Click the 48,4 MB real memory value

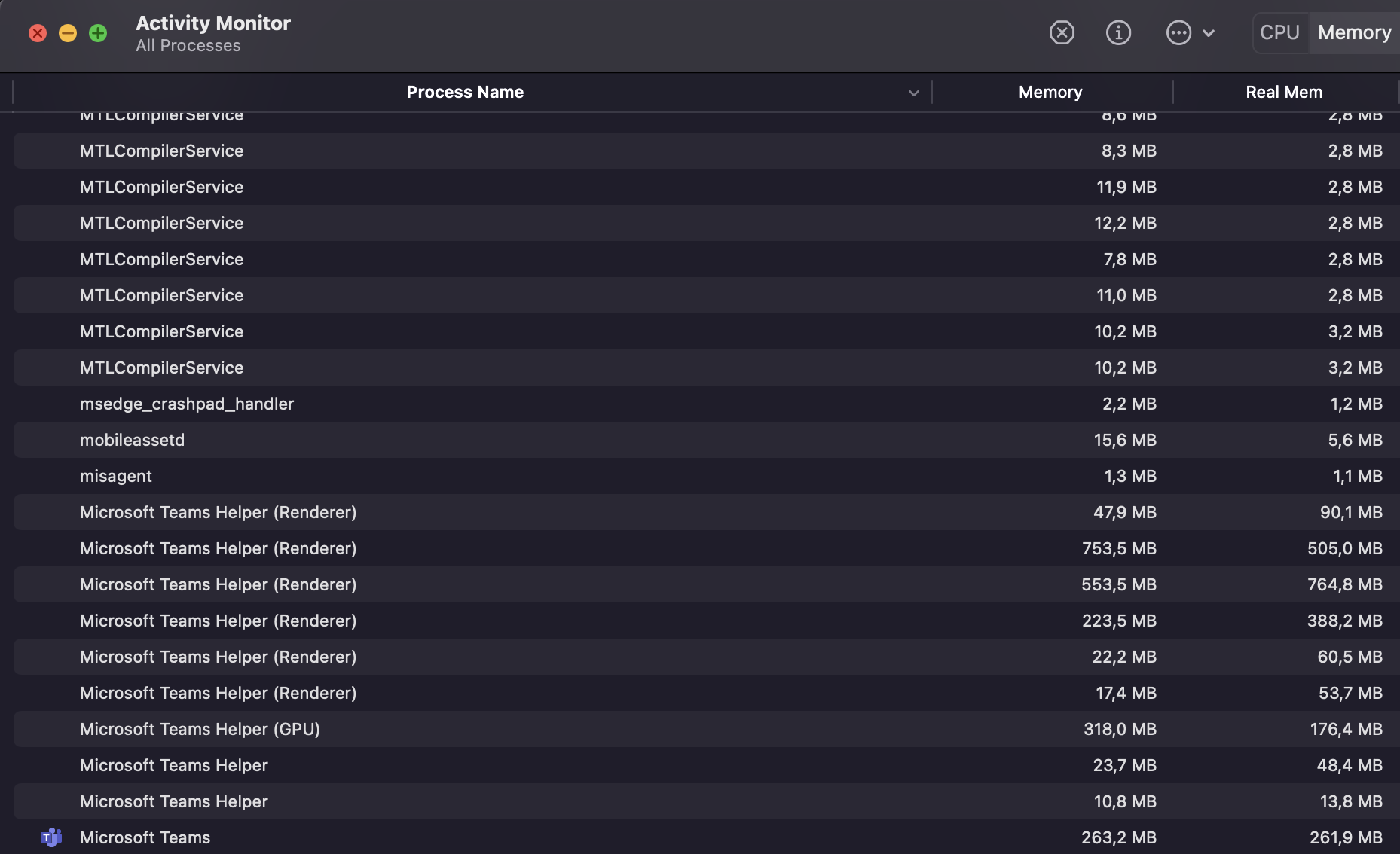point(1350,765)
